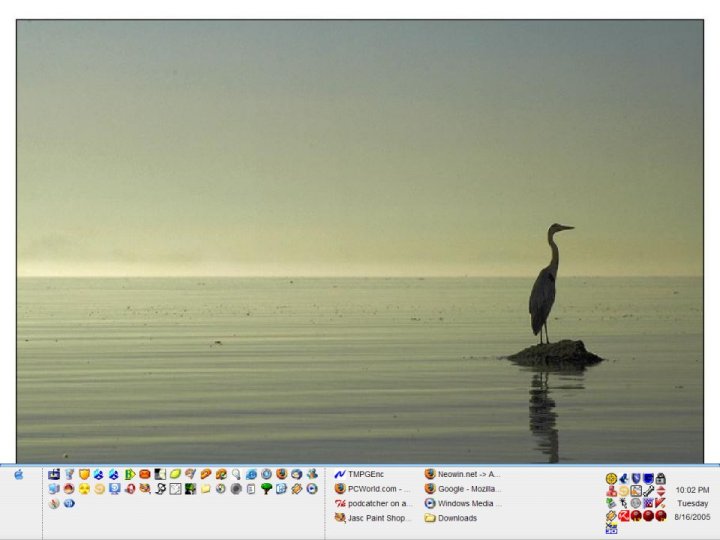Viewport: 720px width, 540px height.
Task: Launch Thunderbird from the quick launch bar
Action: (296, 474)
